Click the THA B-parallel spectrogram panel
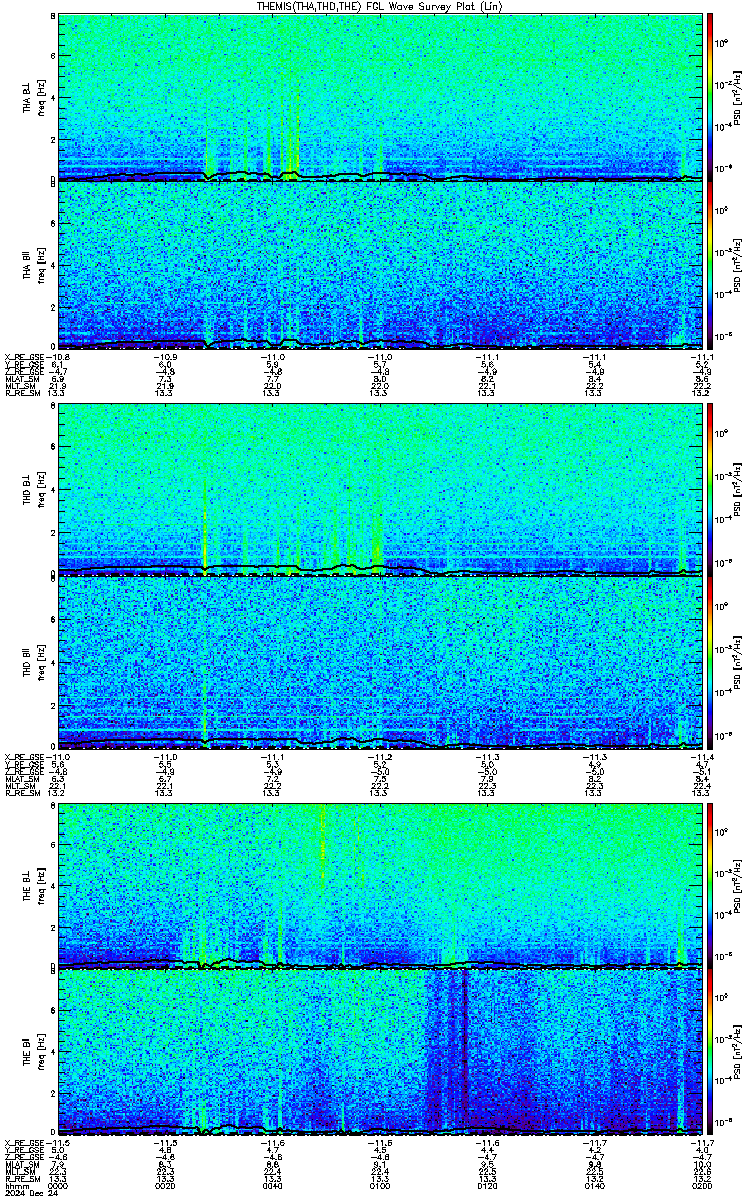The height and width of the screenshot is (1200, 750). coord(380,264)
